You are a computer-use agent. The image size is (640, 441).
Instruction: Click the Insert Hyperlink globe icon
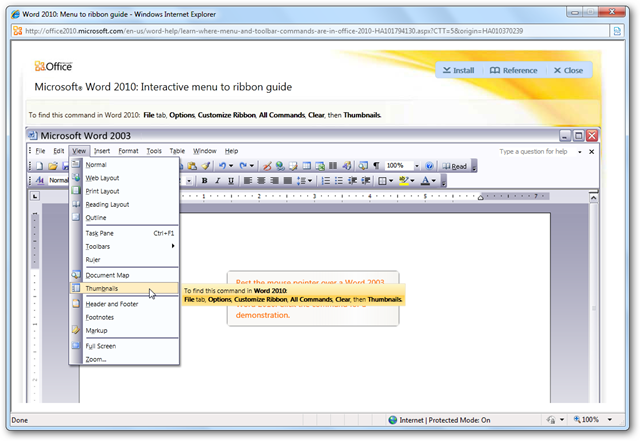pyautogui.click(x=280, y=166)
